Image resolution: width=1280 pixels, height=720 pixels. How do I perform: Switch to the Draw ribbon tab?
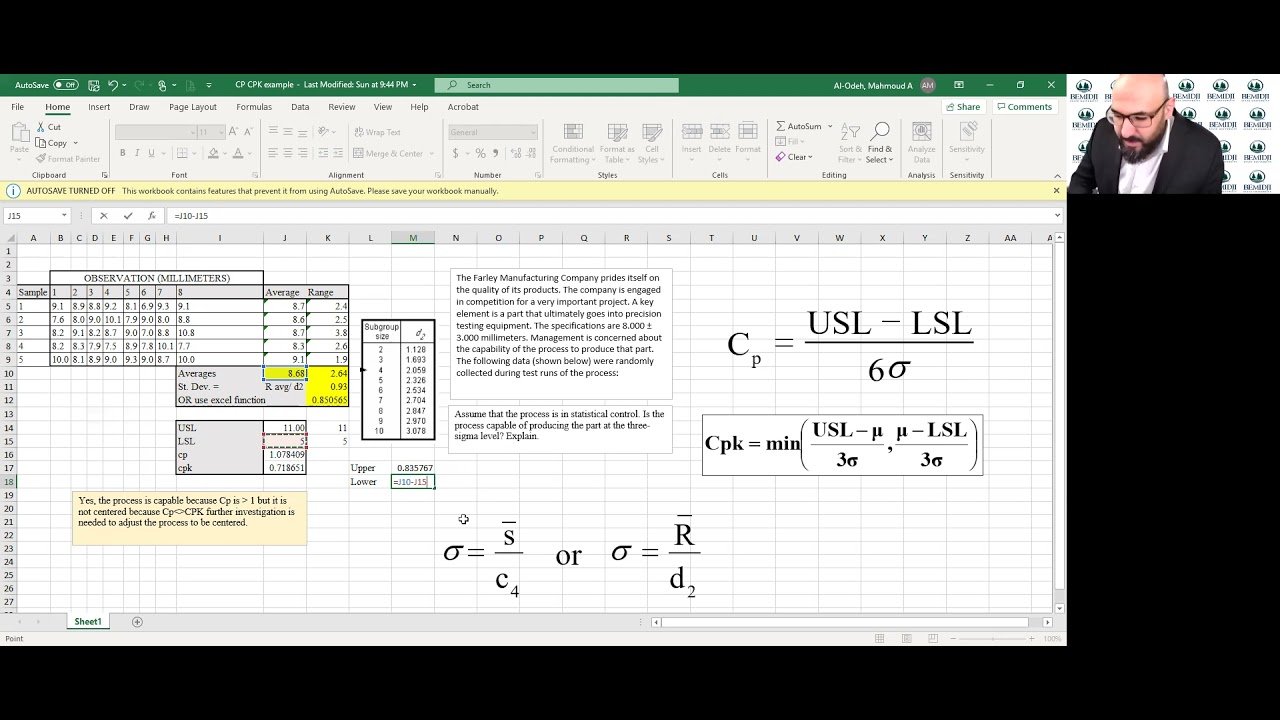[139, 107]
